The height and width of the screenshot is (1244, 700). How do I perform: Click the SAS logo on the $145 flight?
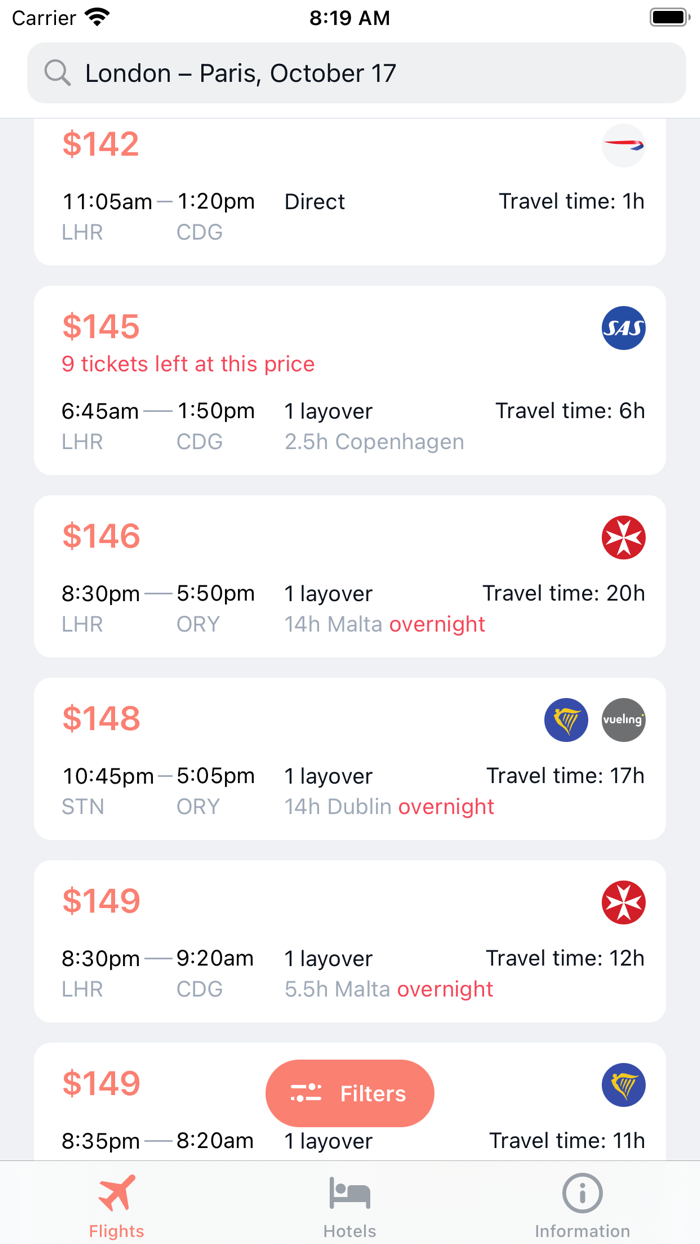click(623, 328)
